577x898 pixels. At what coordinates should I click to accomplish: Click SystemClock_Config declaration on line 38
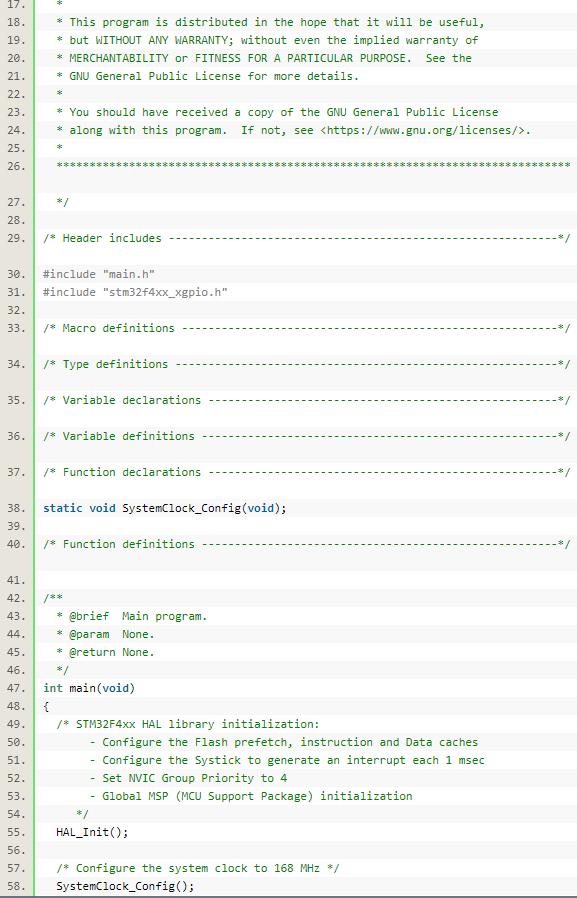click(x=165, y=508)
